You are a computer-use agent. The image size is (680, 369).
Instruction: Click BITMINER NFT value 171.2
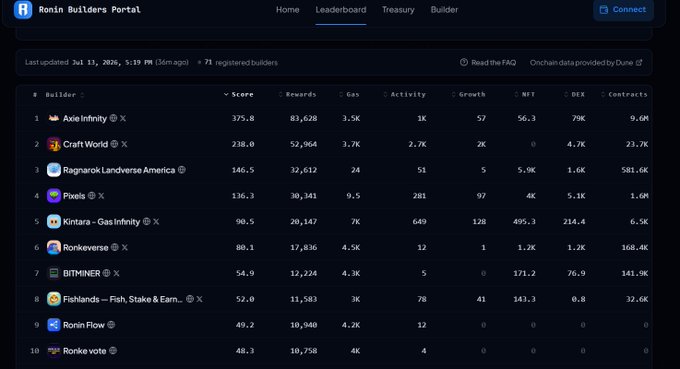[x=524, y=273]
